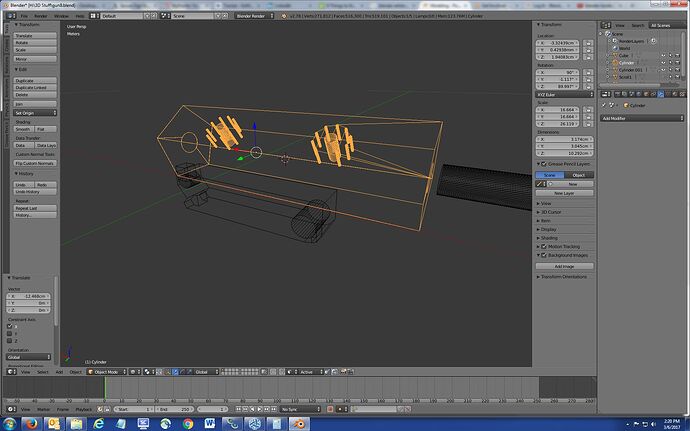Toggle the X constraint axis checkbox
Screen dimensions: 690x431
10,326
